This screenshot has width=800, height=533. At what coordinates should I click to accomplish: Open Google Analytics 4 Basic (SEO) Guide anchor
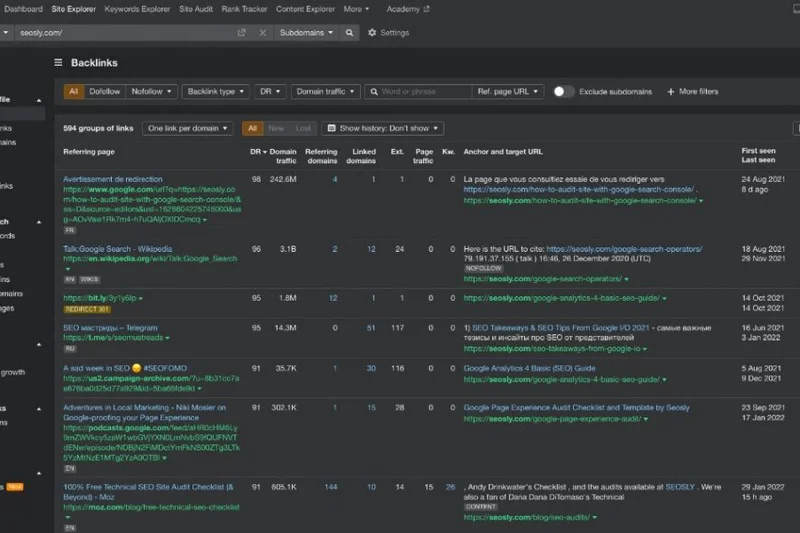(x=529, y=368)
